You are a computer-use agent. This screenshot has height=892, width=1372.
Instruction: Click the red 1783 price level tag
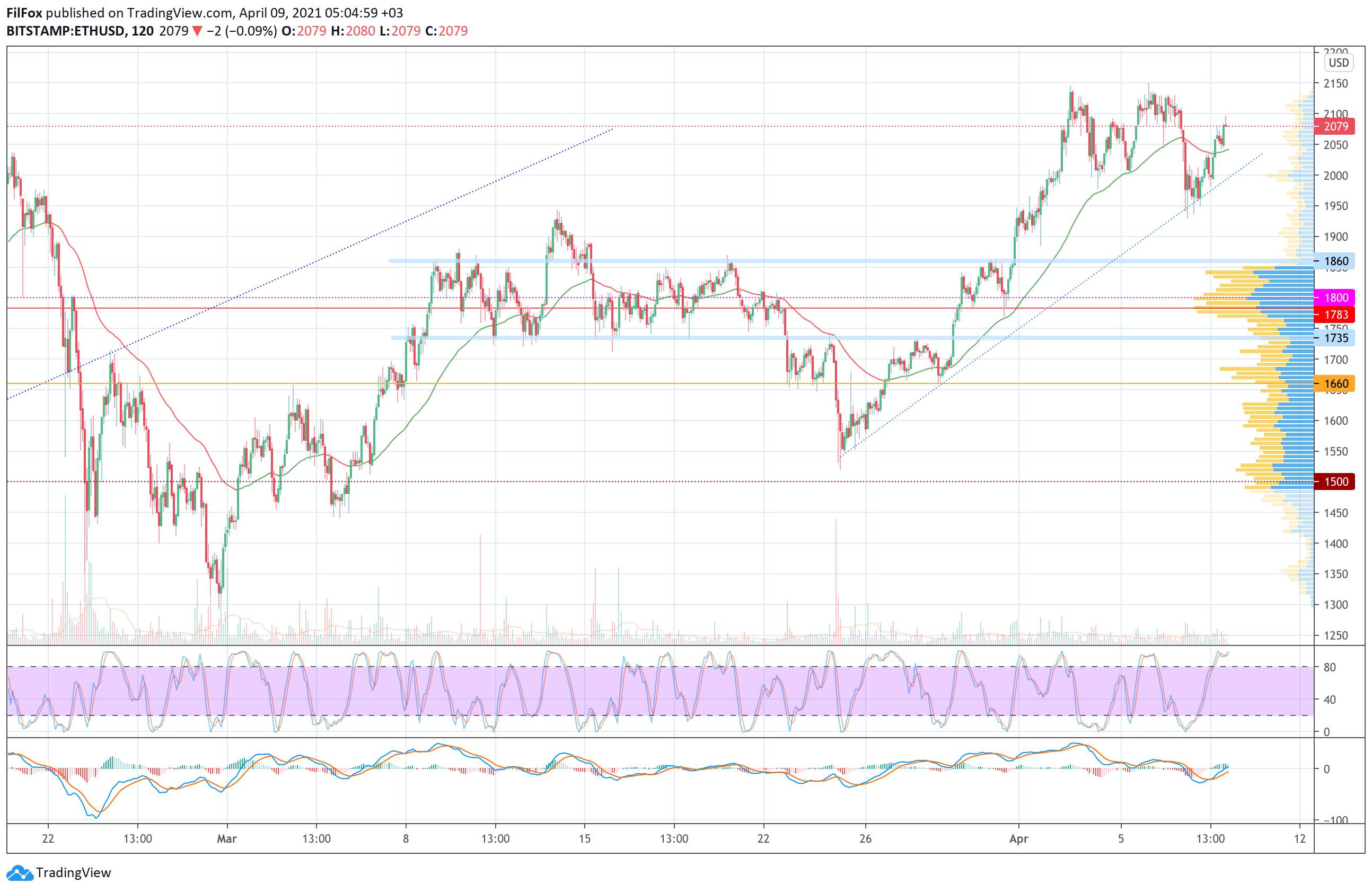[x=1334, y=315]
